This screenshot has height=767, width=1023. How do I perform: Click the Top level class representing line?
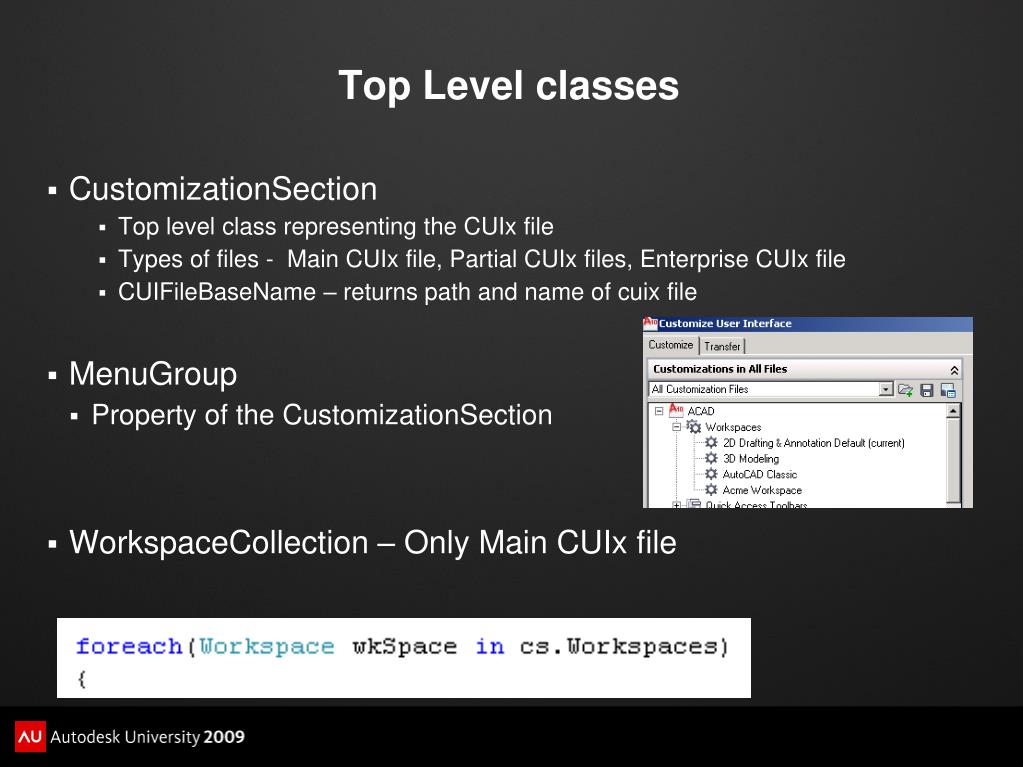tap(336, 226)
